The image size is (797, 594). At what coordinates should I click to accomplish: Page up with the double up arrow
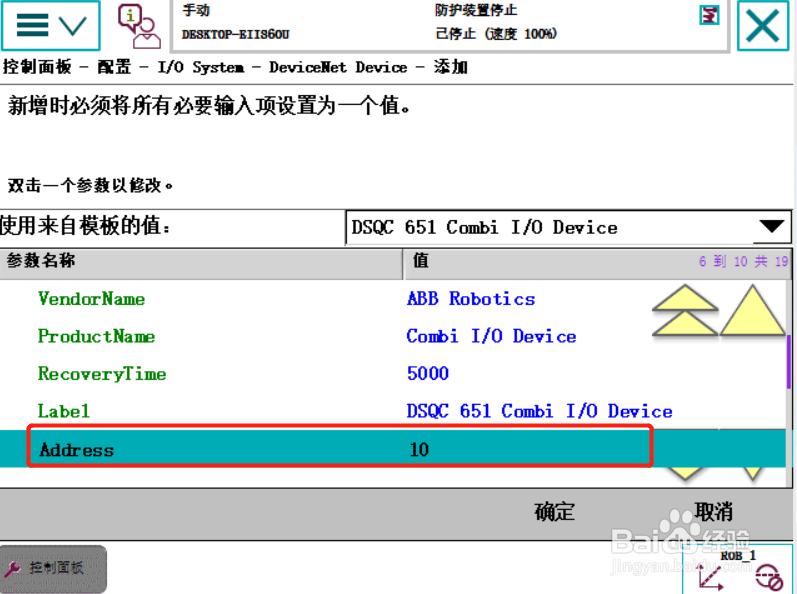(x=685, y=310)
